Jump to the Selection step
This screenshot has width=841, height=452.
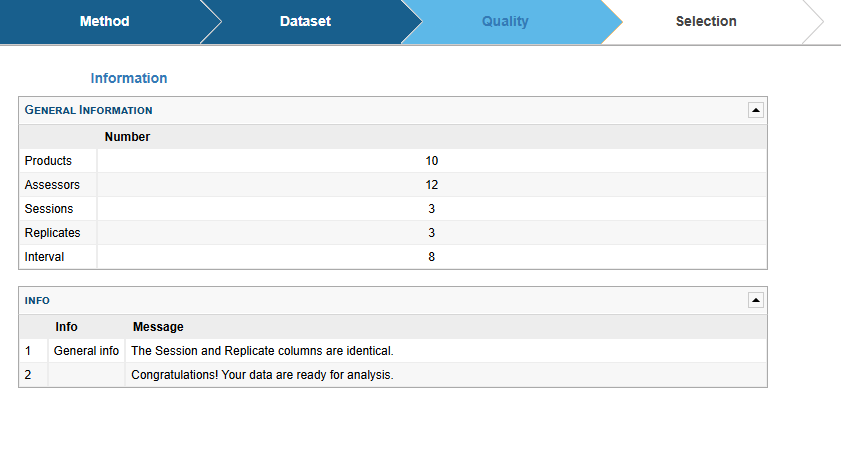tap(706, 21)
